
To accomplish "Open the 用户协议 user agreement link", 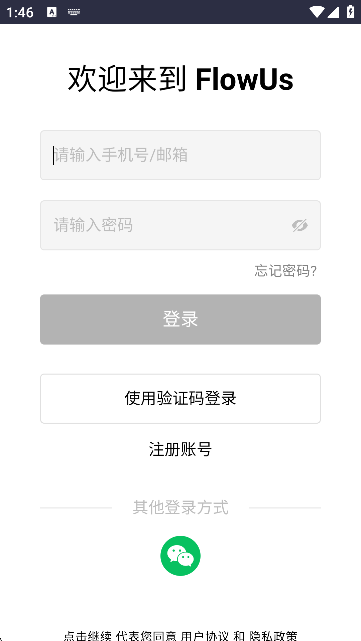I will 204,636.
